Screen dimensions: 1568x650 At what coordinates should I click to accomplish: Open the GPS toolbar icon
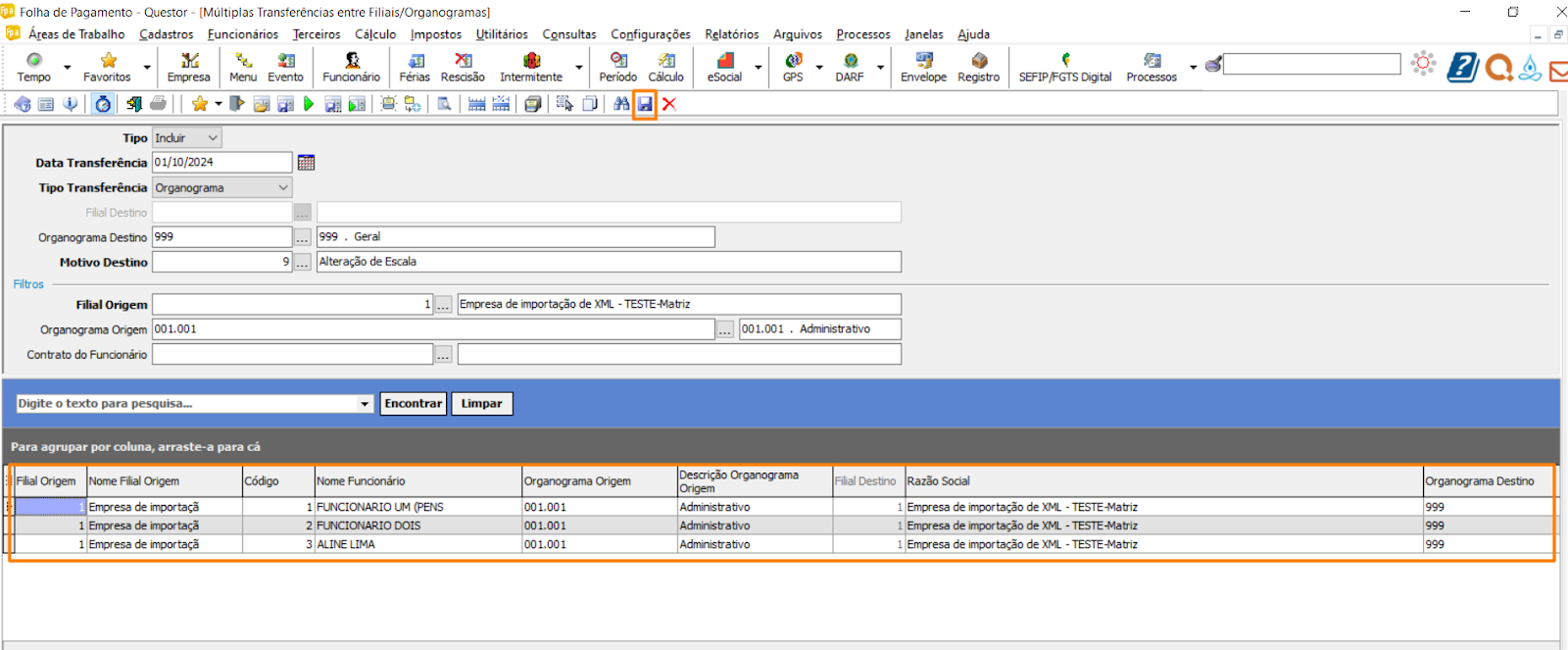click(x=793, y=67)
